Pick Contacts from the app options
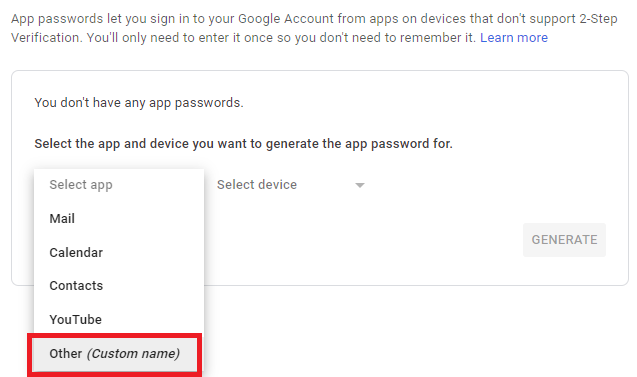 tap(119, 286)
